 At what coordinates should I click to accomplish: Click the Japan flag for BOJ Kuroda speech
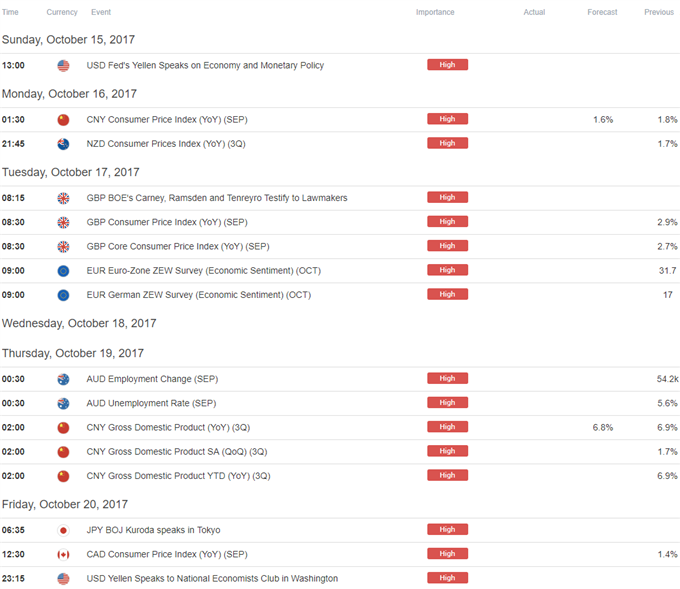tap(63, 530)
